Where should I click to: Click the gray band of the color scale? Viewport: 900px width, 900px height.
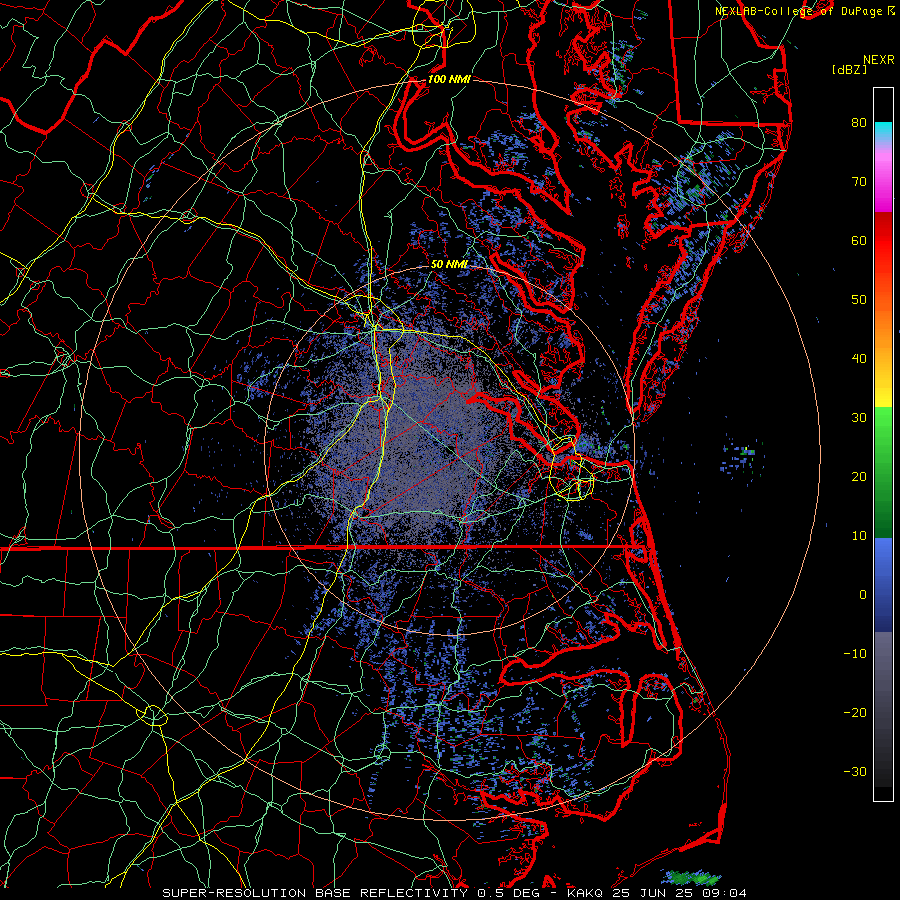click(x=883, y=709)
